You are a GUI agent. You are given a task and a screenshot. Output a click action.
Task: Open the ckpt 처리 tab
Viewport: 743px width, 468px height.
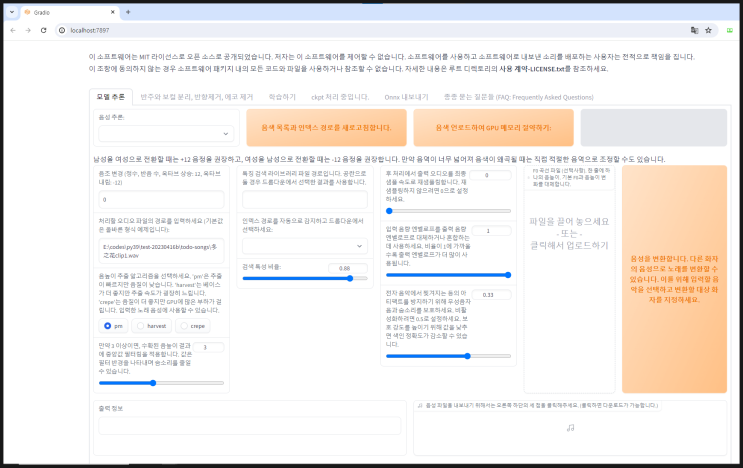click(340, 97)
